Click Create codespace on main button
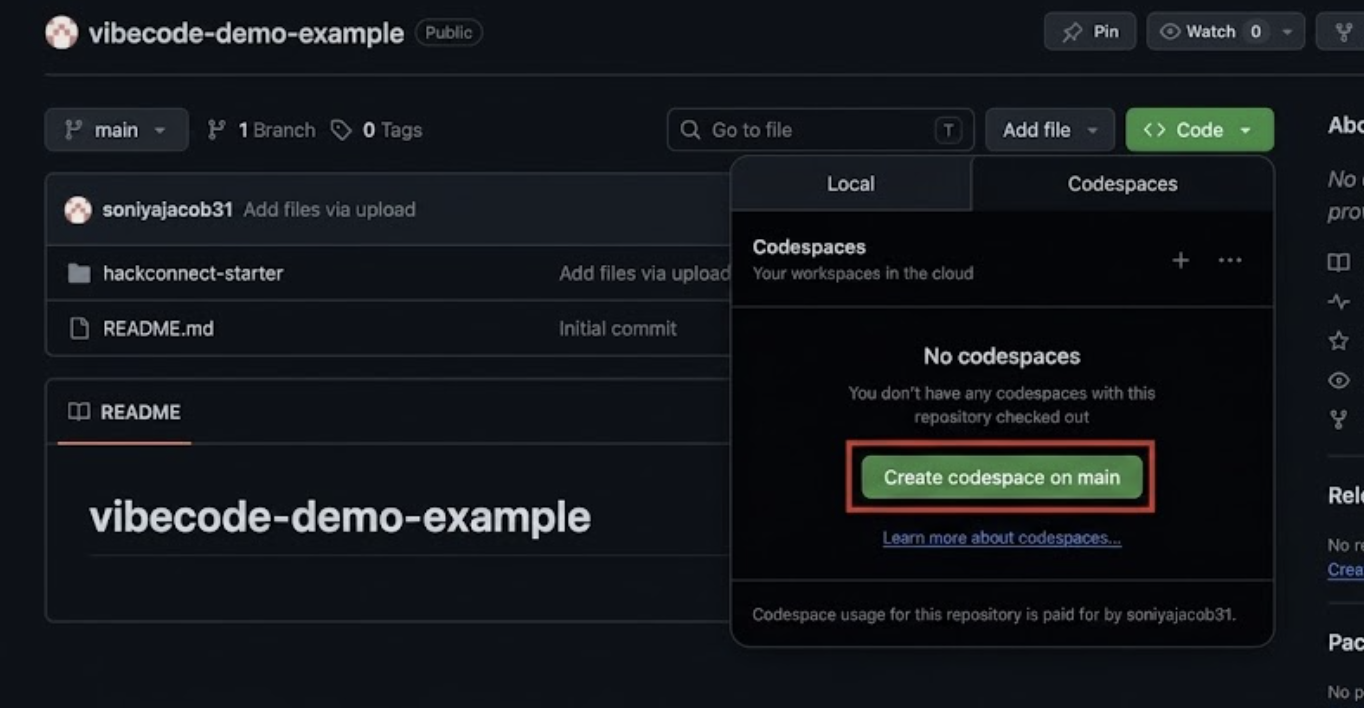 (1001, 477)
